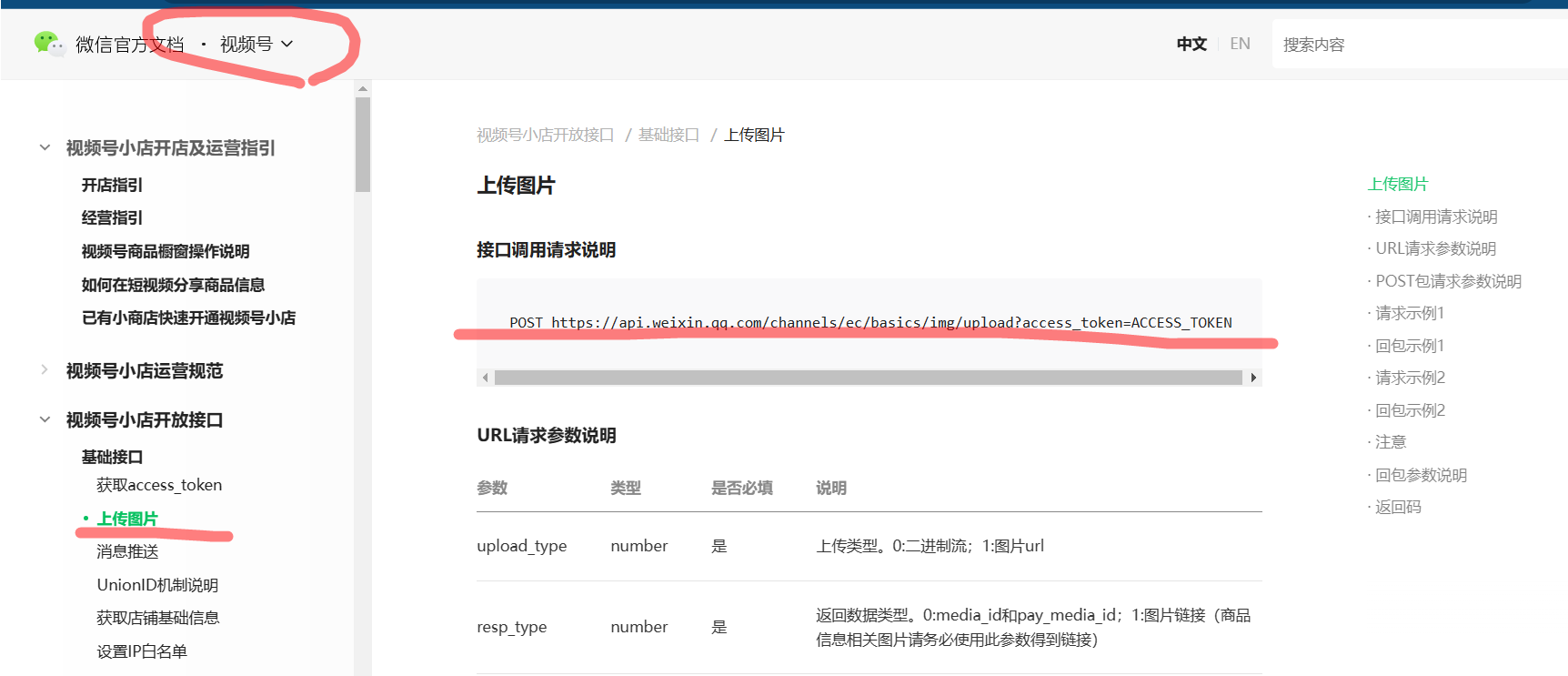
Task: Click sidebar scrollbar up arrow
Action: 363,89
